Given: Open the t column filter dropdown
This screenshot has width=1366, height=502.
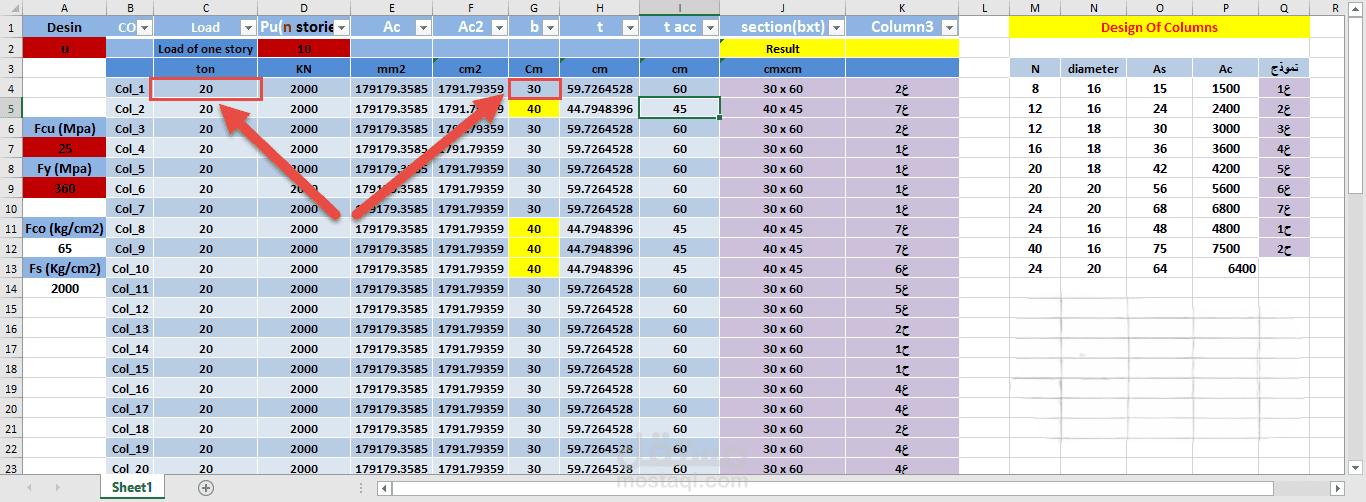Looking at the screenshot, I should pyautogui.click(x=630, y=28).
